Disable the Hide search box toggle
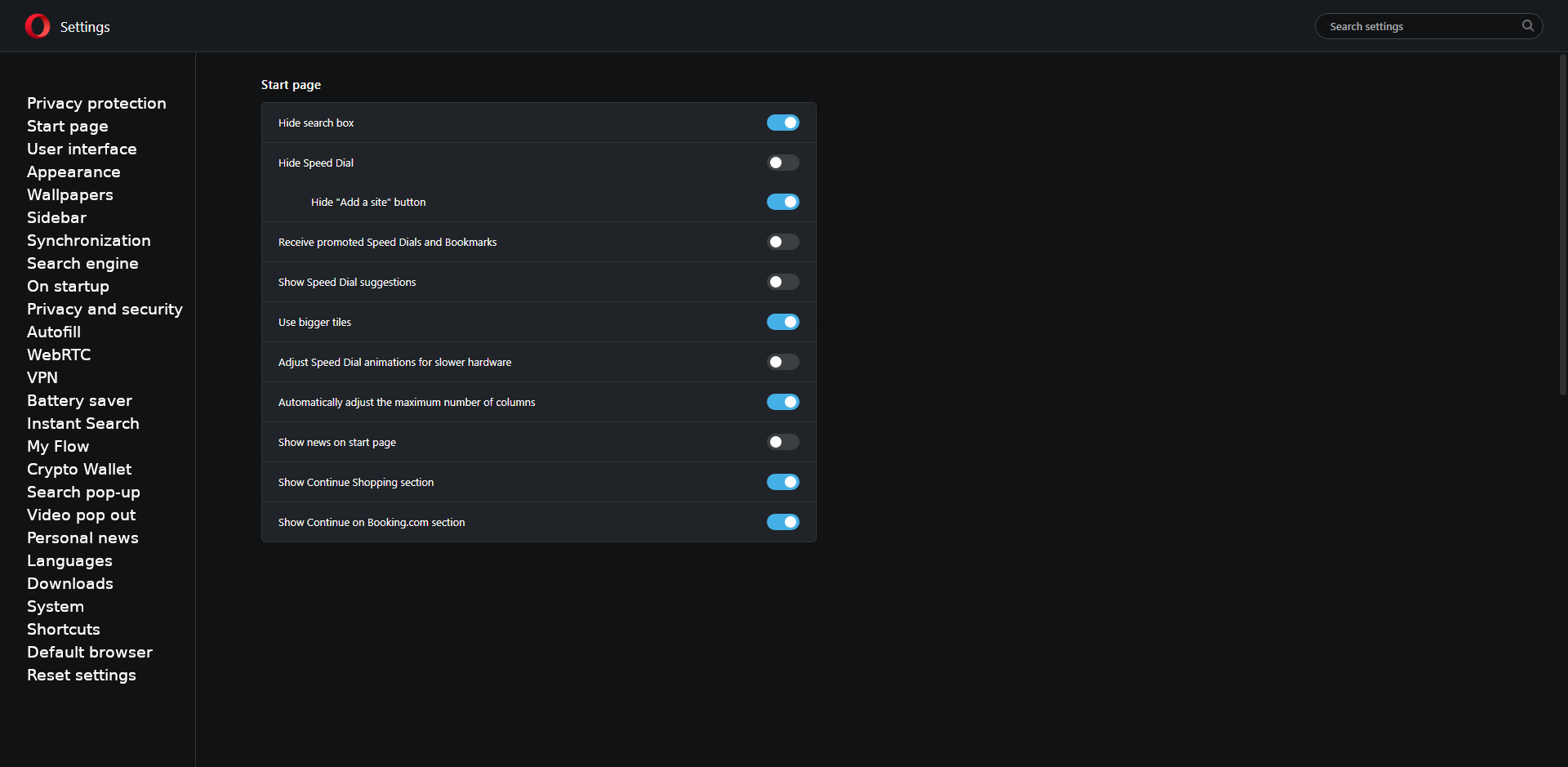1568x767 pixels. pyautogui.click(x=782, y=123)
